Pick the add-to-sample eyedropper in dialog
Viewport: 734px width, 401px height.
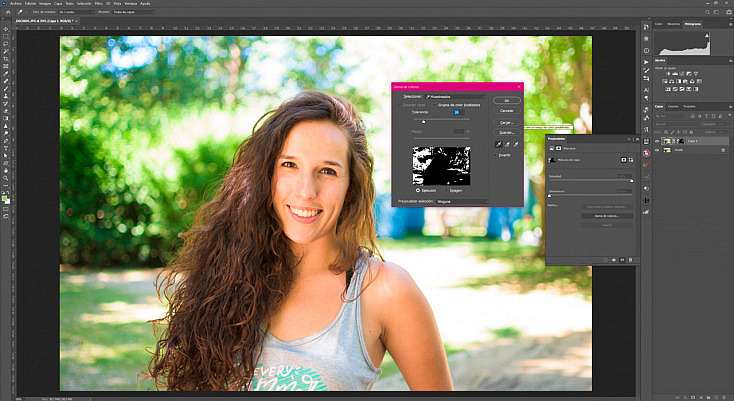click(x=507, y=145)
